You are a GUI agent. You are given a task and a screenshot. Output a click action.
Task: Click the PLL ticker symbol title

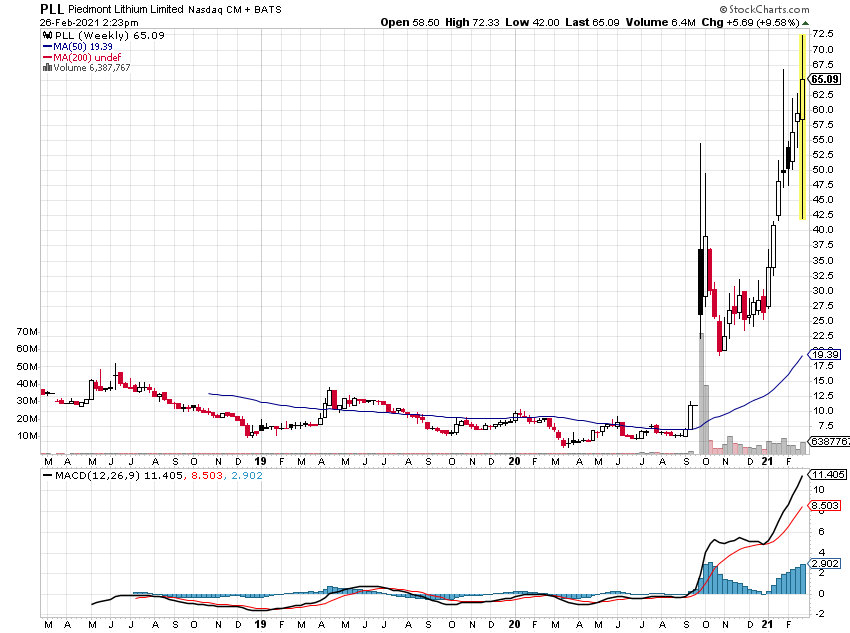coord(52,9)
